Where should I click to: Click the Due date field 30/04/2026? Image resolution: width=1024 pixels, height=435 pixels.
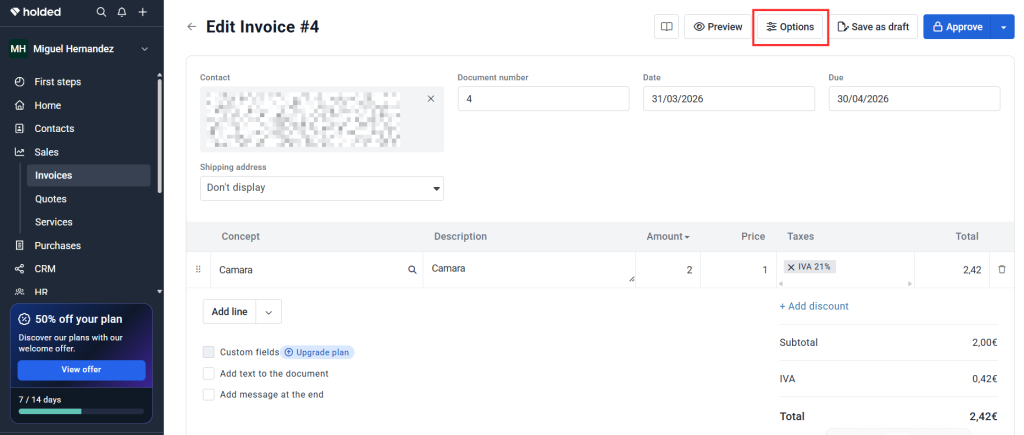[x=914, y=99]
